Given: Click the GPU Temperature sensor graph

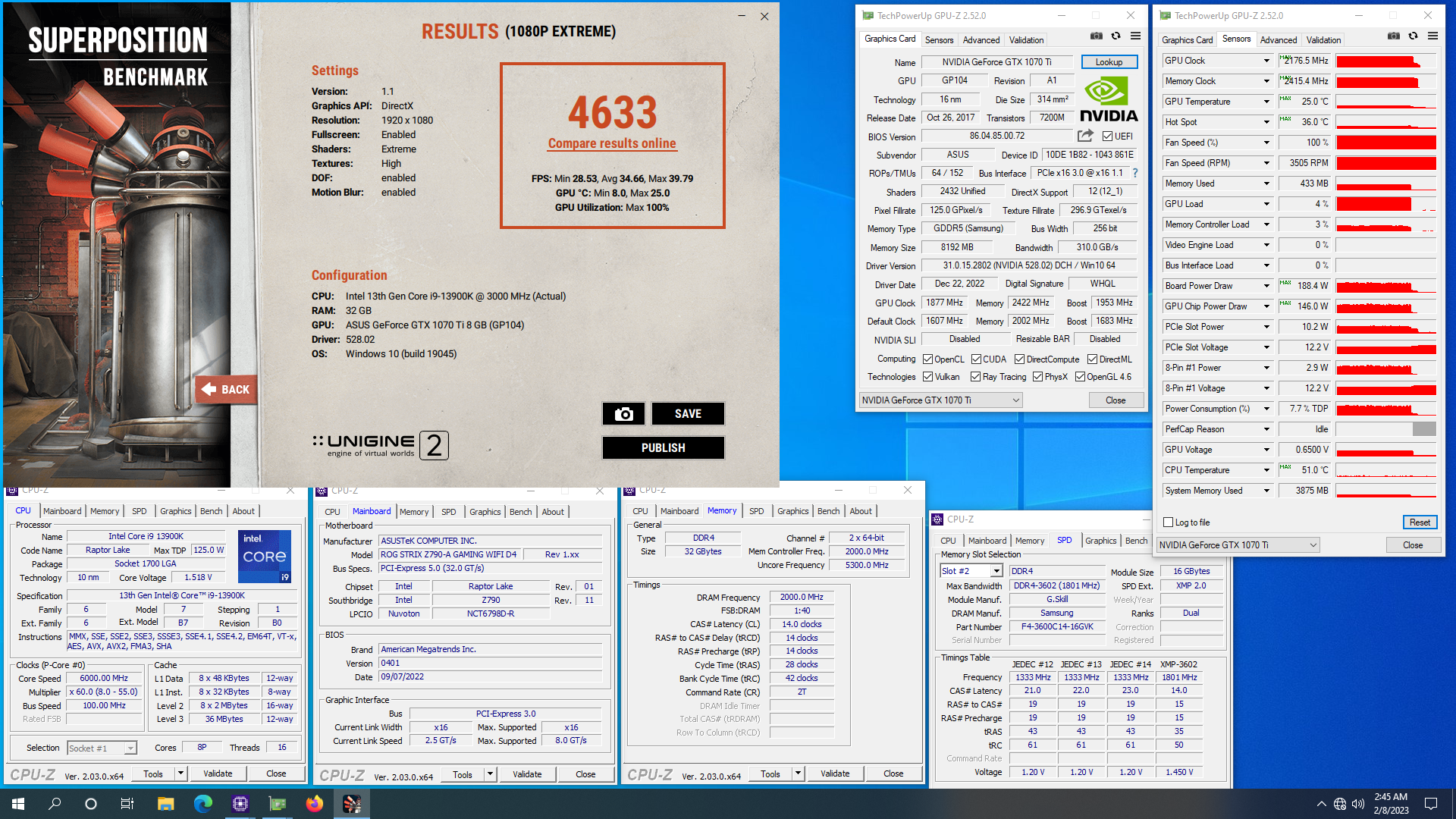Looking at the screenshot, I should coord(1386,102).
